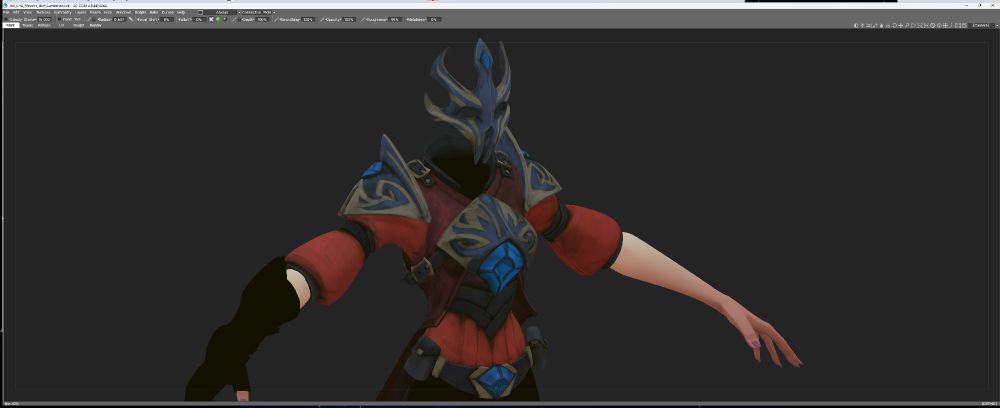Switch to the Paint room tab
This screenshot has width=1000, height=408.
point(10,26)
